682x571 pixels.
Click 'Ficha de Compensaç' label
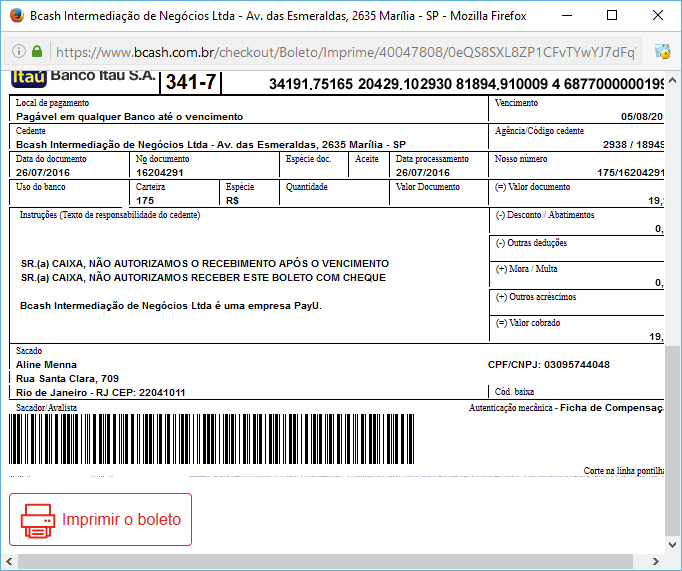click(612, 407)
